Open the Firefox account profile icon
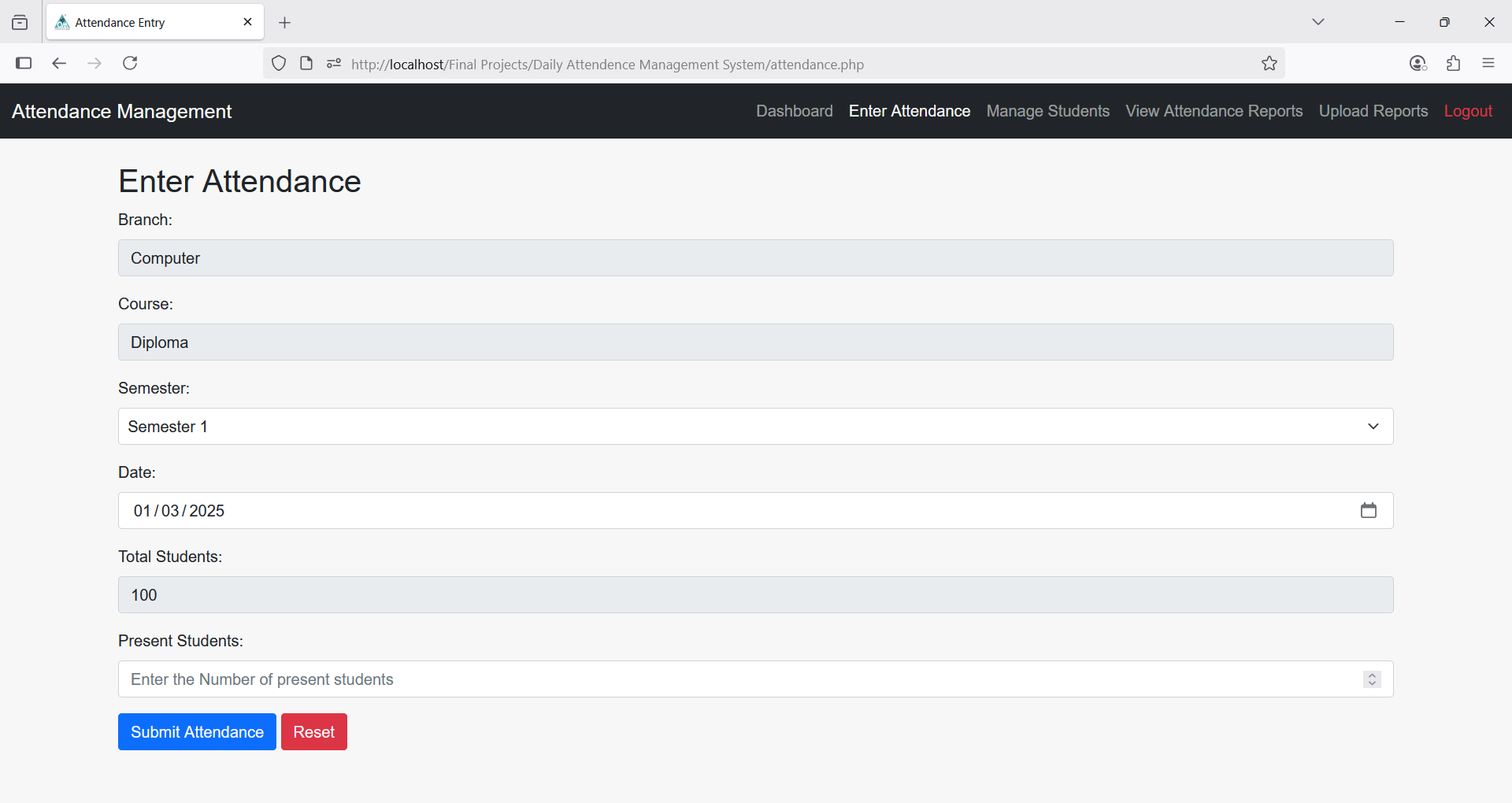This screenshot has width=1512, height=803. (x=1417, y=64)
